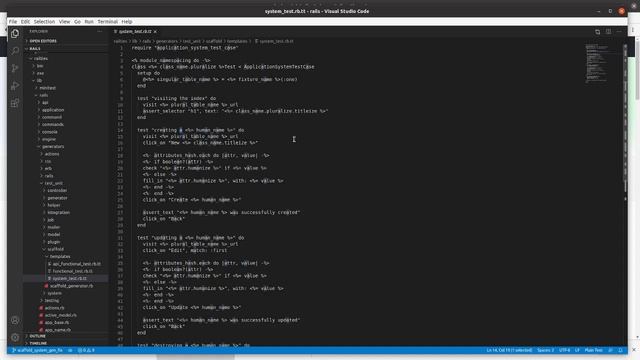The width and height of the screenshot is (640, 360).
Task: Open the Explorer view in the activity bar
Action: point(15,33)
